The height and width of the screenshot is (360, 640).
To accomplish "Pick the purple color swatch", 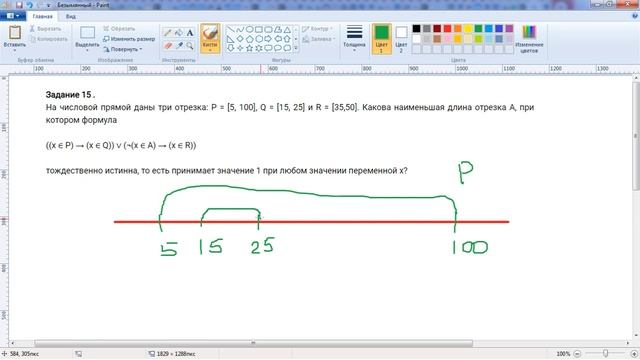I will coord(509,29).
